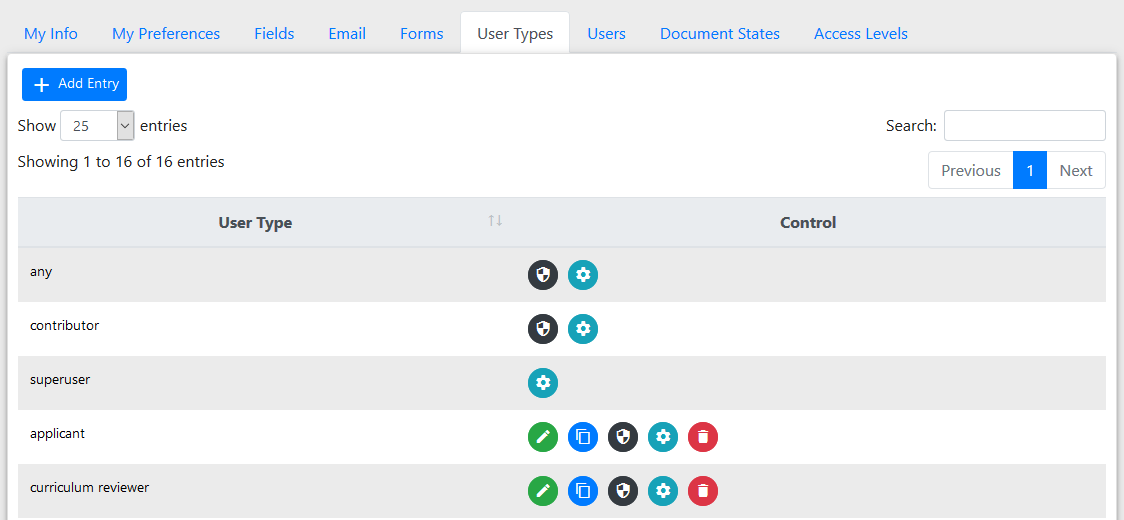This screenshot has height=520, width=1124.
Task: Delete the curriculum reviewer user type
Action: point(703,491)
